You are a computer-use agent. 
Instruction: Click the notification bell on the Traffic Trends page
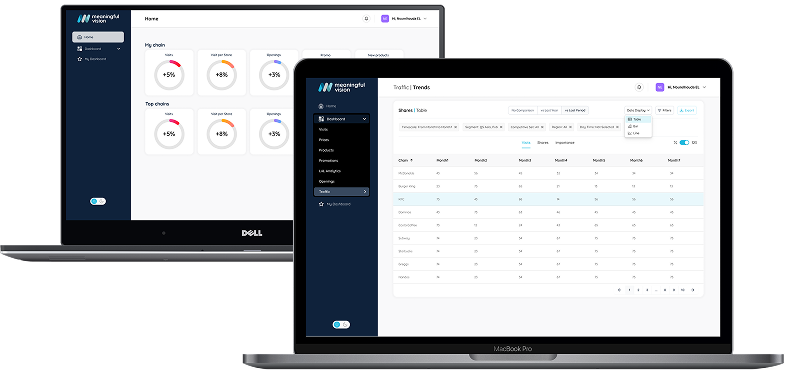[x=639, y=87]
